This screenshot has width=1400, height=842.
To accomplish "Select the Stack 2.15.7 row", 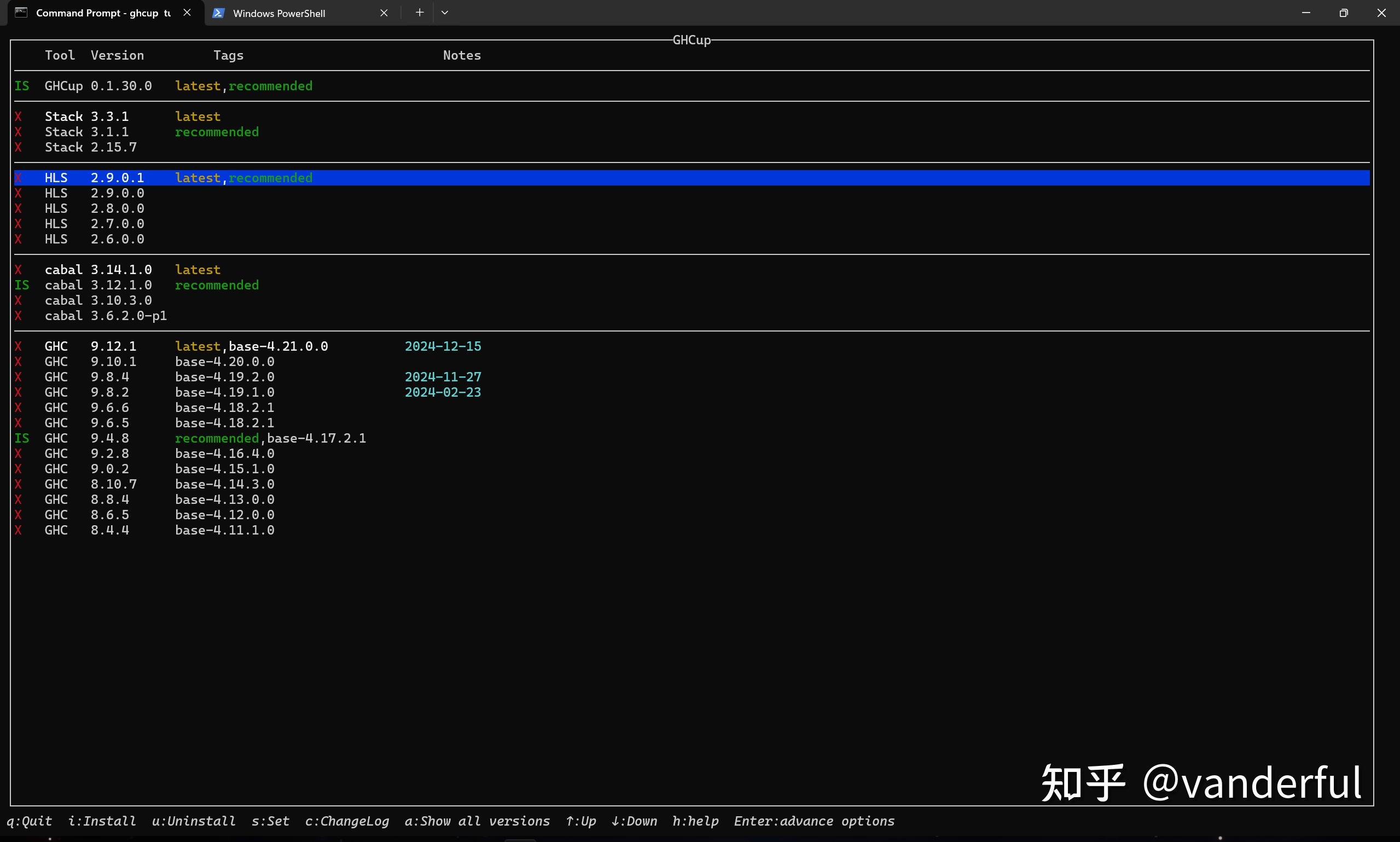I will coord(692,147).
